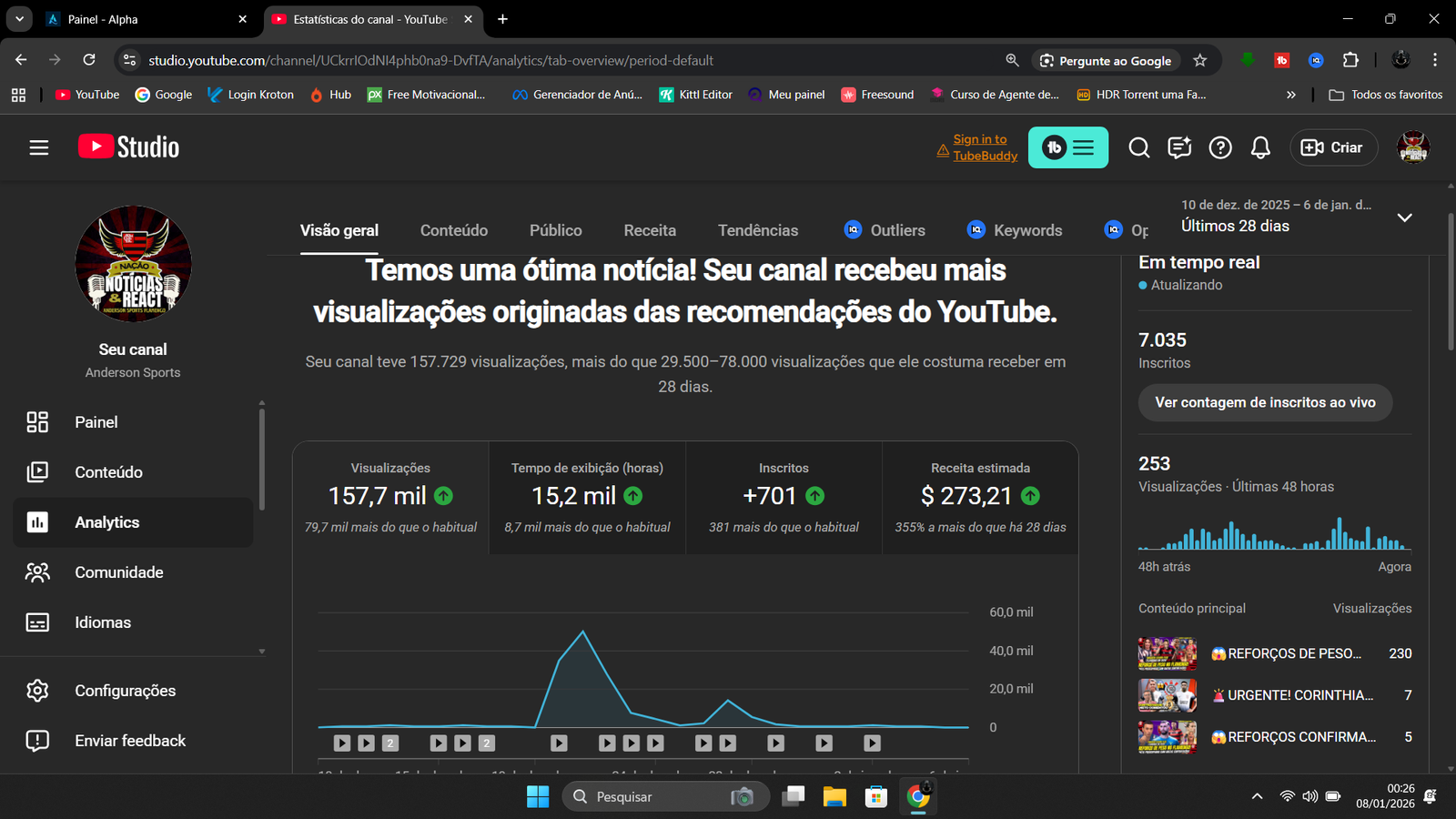
Task: Click the account avatar in header
Action: (1412, 147)
